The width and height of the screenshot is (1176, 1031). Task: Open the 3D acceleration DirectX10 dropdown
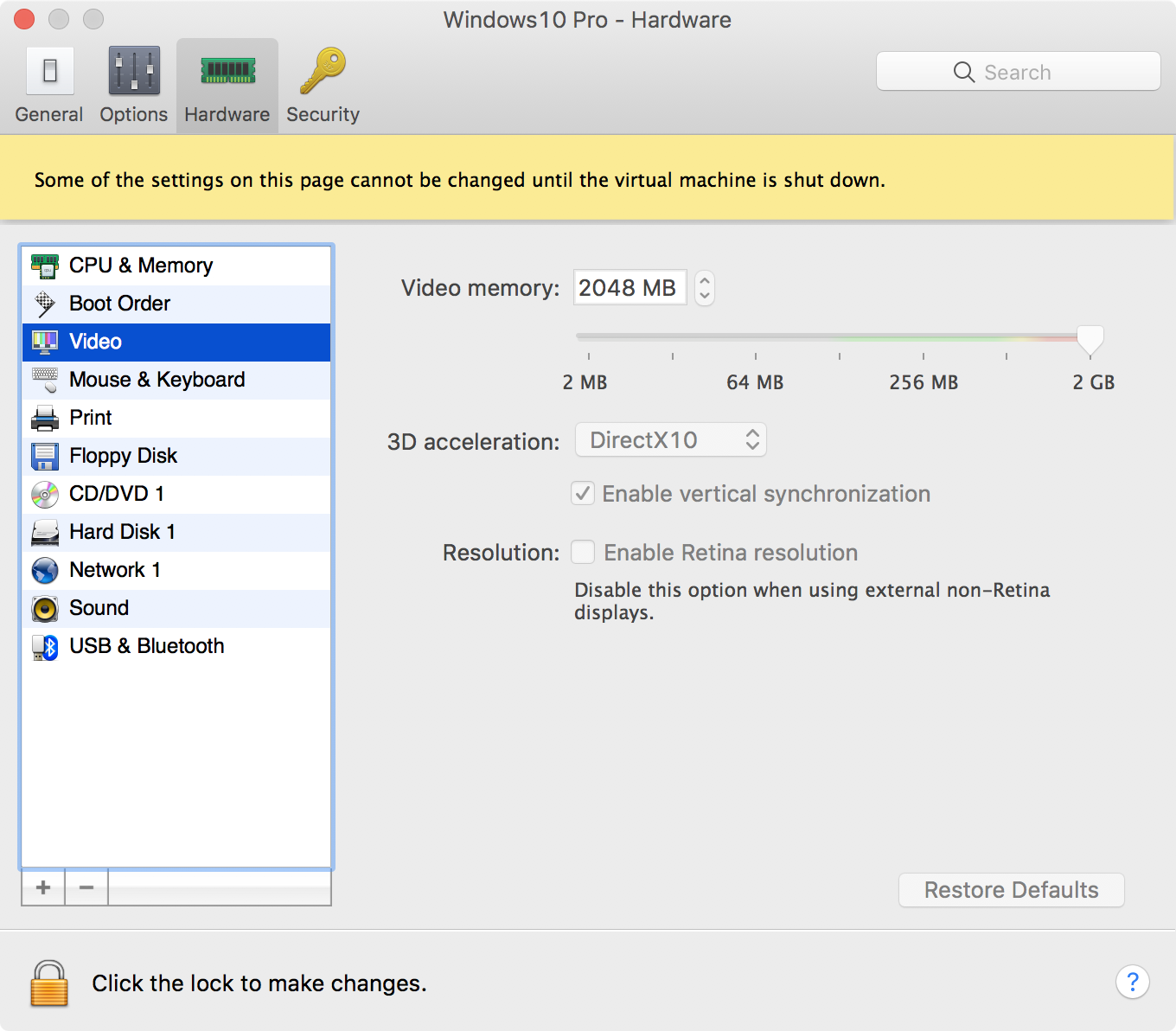pyautogui.click(x=671, y=440)
